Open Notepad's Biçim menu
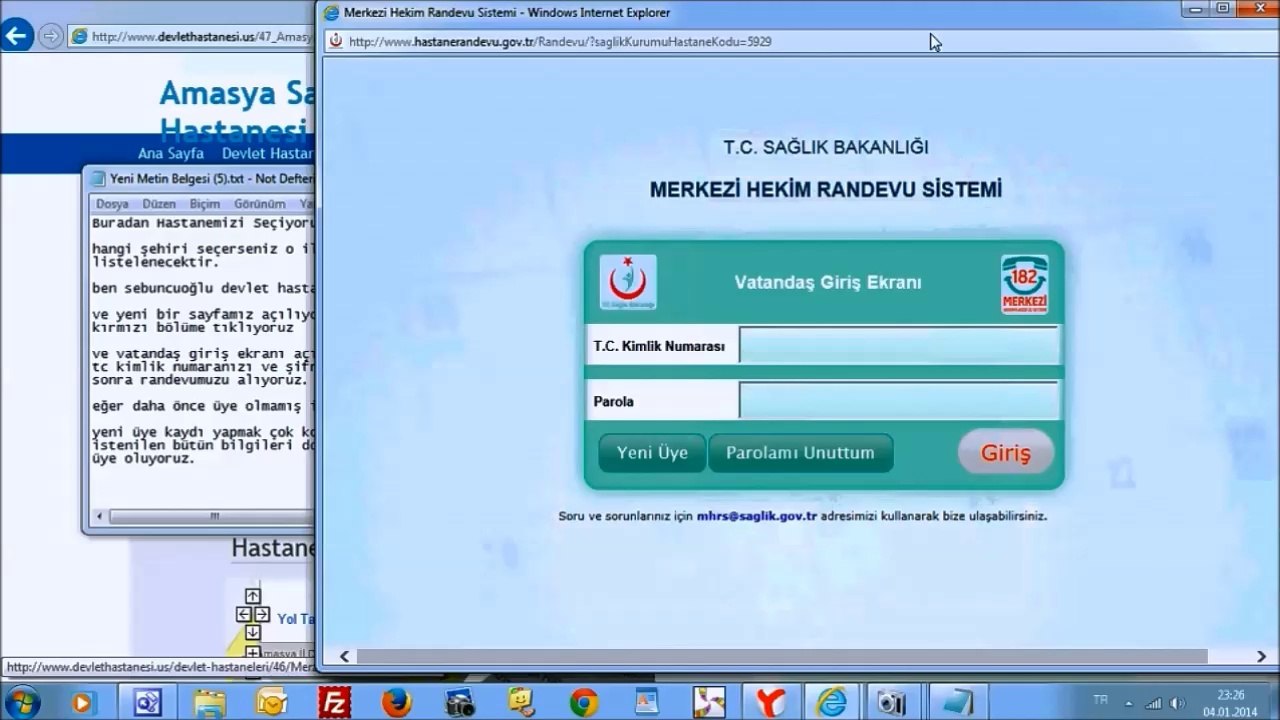Image resolution: width=1280 pixels, height=720 pixels. click(205, 204)
